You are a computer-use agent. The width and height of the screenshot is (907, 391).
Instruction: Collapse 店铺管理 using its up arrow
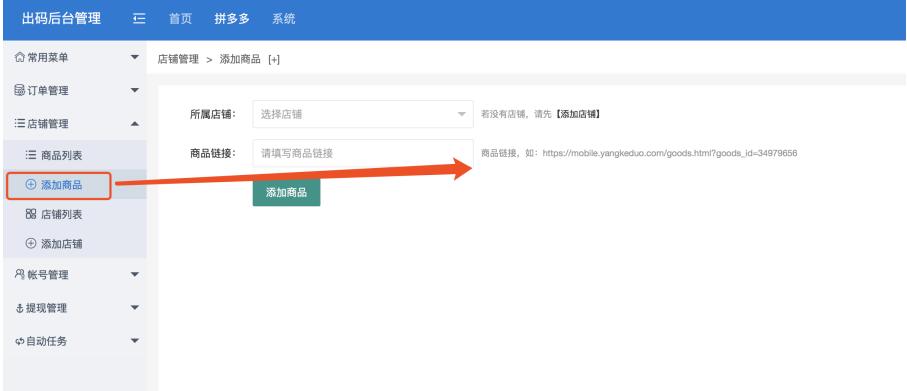(x=135, y=123)
